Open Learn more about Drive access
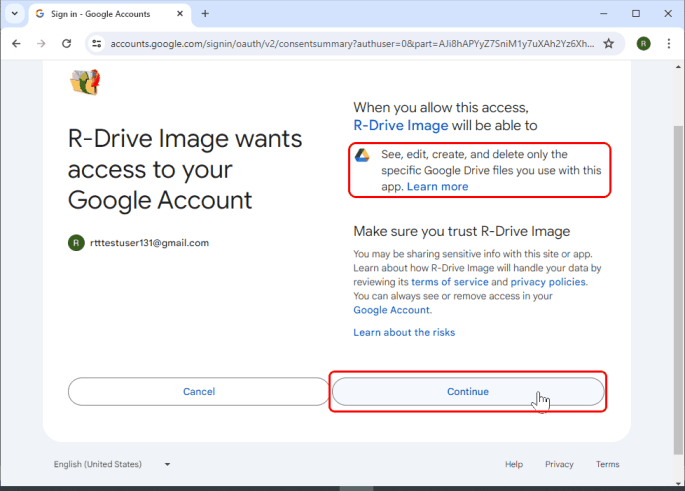This screenshot has height=491, width=685. [x=437, y=187]
